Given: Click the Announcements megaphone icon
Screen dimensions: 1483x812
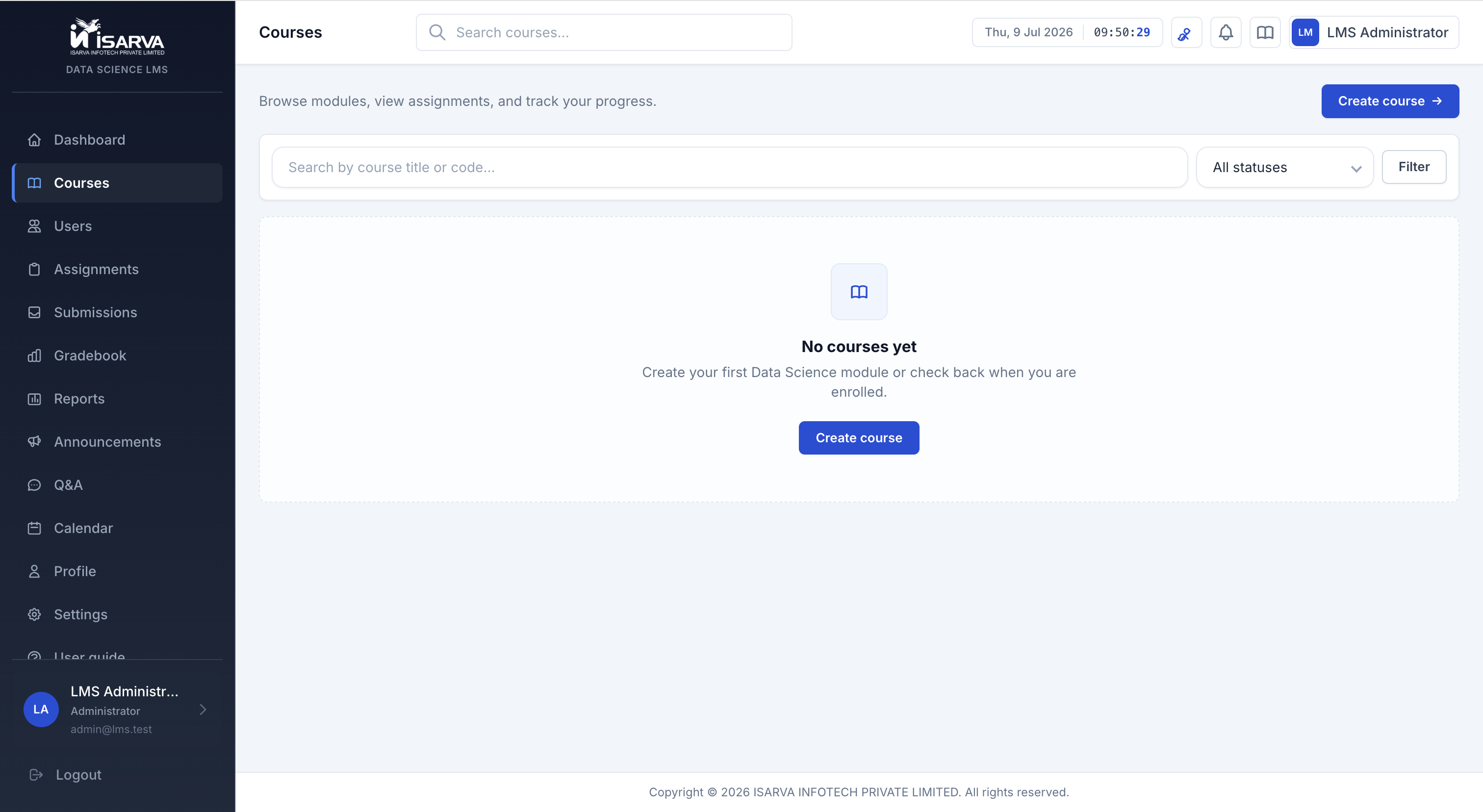Looking at the screenshot, I should tap(34, 442).
